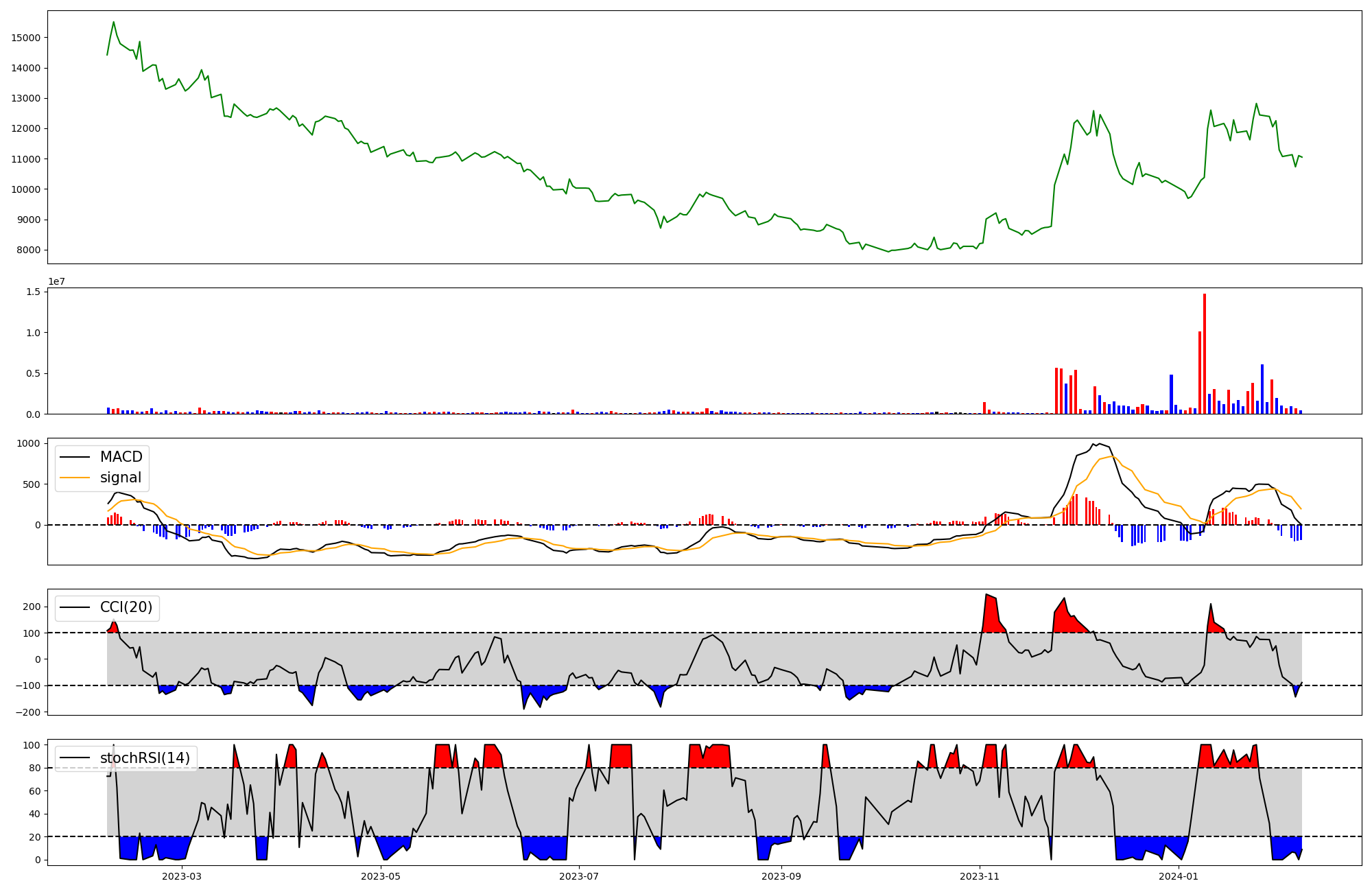The height and width of the screenshot is (892, 1372).
Task: Click the 1.5 volume axis tick label
Action: click(x=34, y=292)
